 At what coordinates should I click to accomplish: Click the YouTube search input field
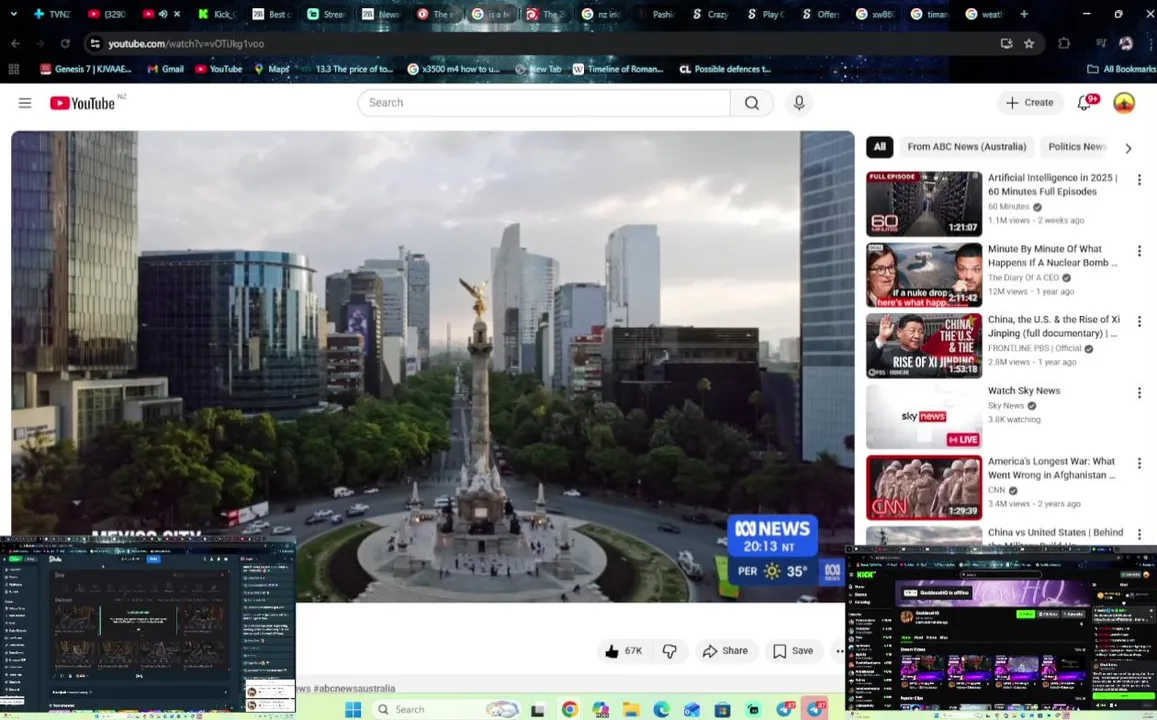[545, 103]
